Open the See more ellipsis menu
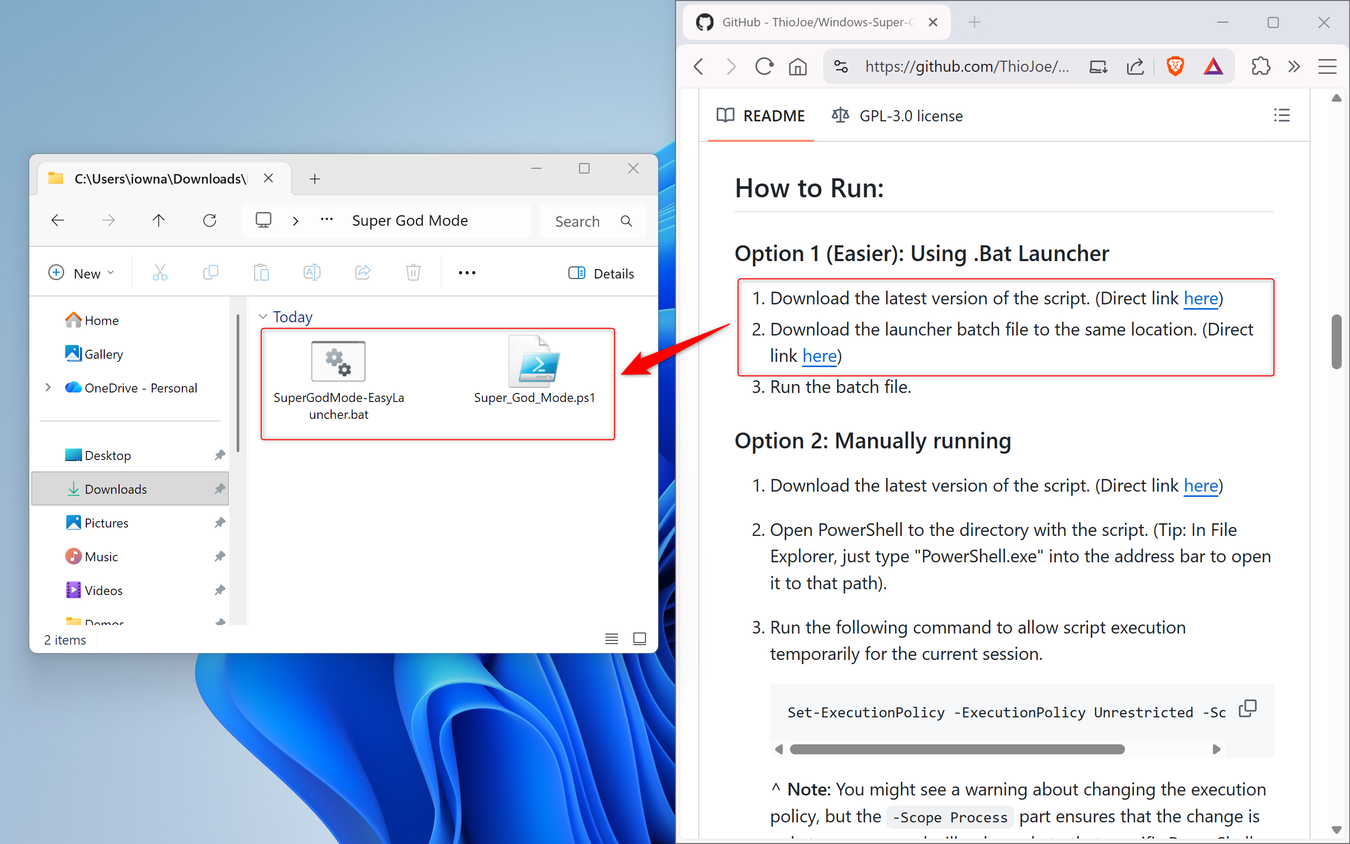The width and height of the screenshot is (1350, 844). click(467, 273)
